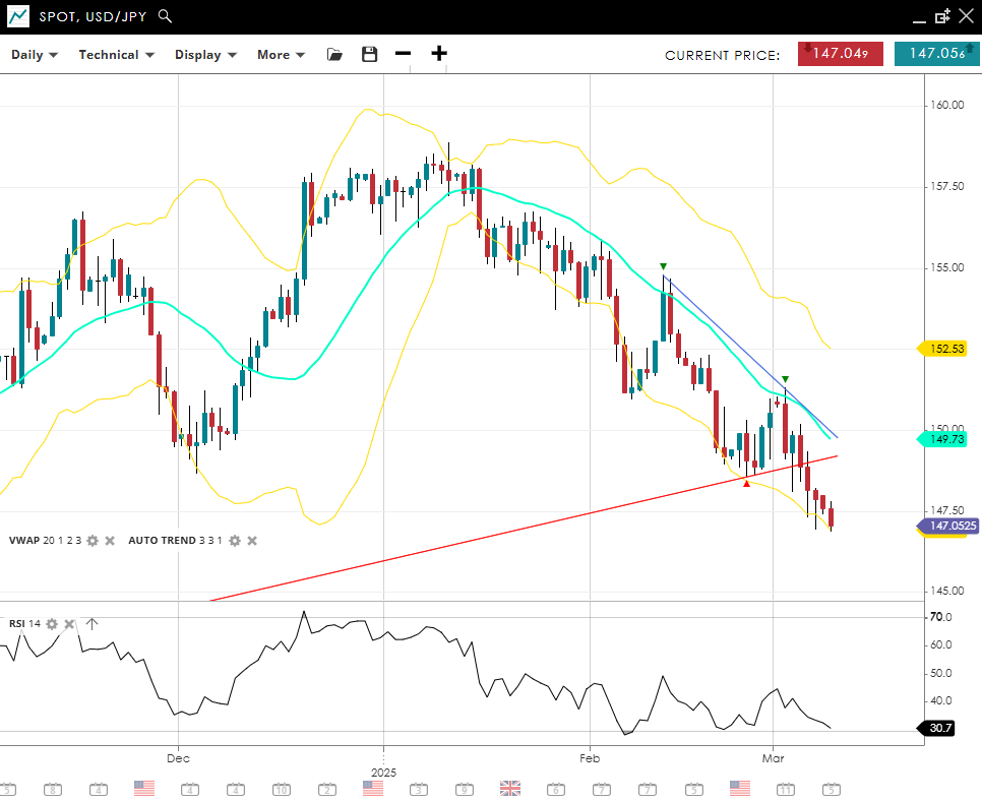The image size is (982, 801).
Task: Click the teal buy price 147.05 button
Action: click(x=936, y=54)
